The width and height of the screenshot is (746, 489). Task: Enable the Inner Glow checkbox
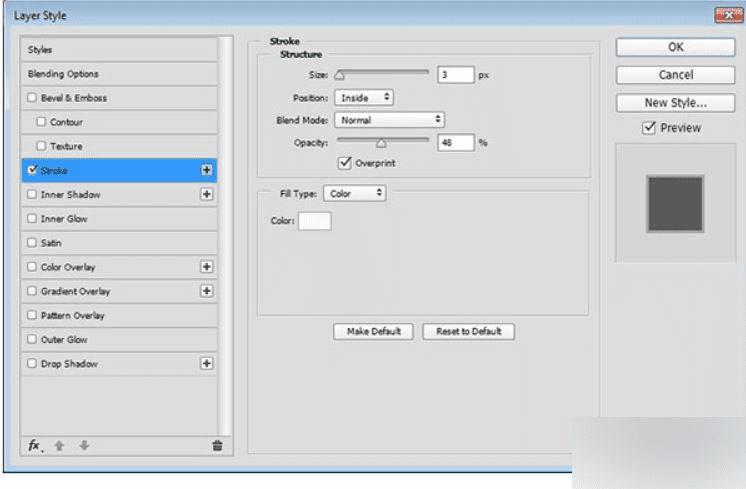pyautogui.click(x=32, y=218)
